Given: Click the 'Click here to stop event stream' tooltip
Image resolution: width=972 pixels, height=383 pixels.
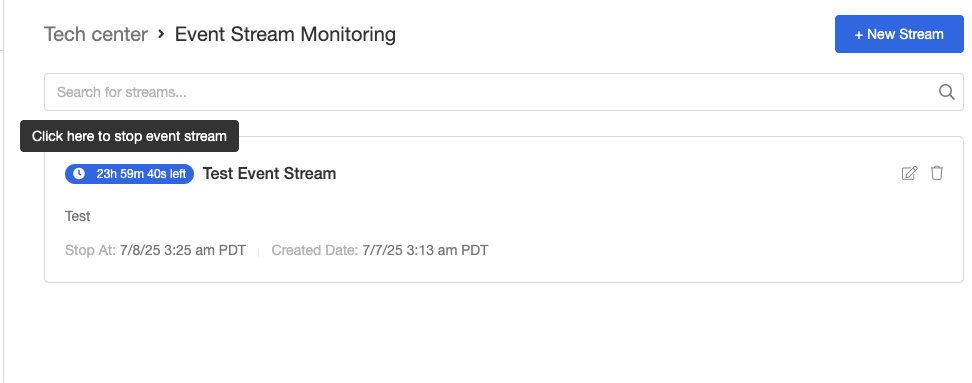Looking at the screenshot, I should 129,136.
